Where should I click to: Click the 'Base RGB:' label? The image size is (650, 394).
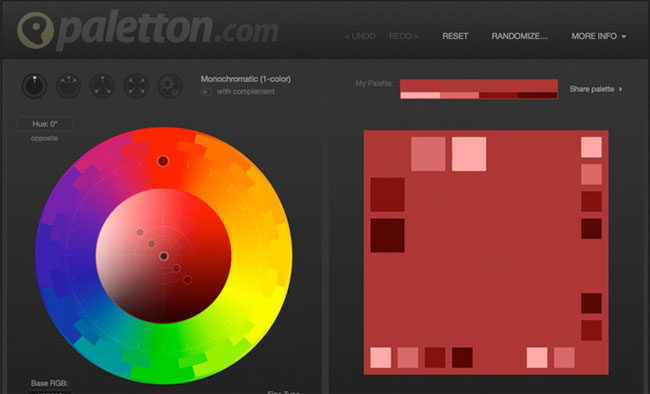pyautogui.click(x=49, y=383)
